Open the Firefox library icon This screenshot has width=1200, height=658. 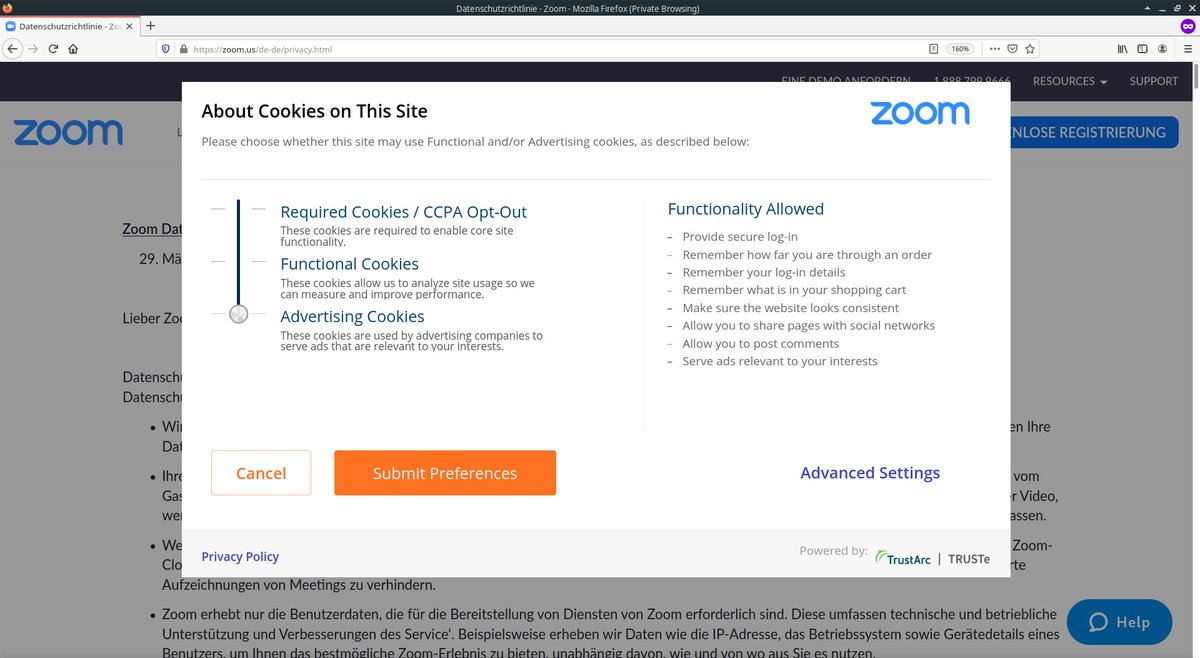tap(1123, 48)
